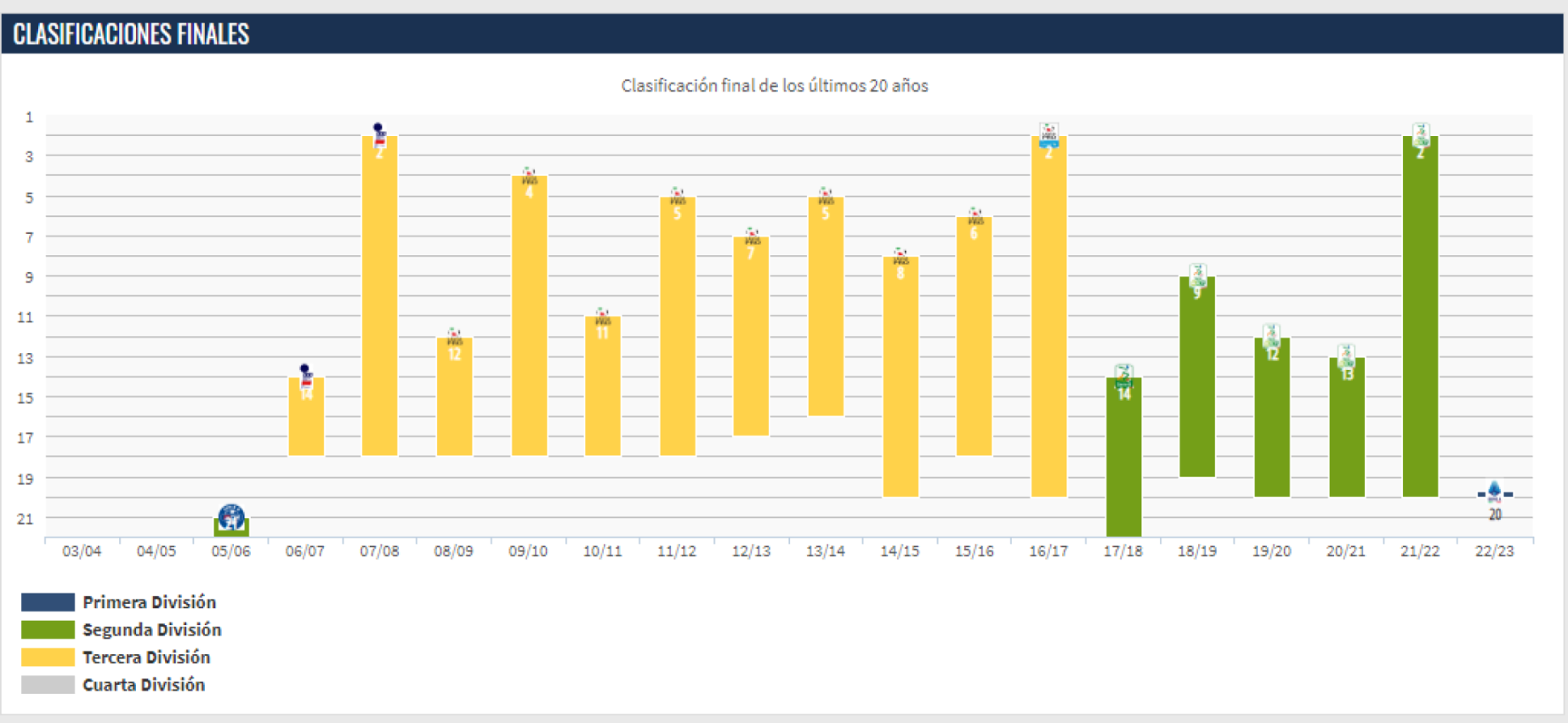The image size is (1568, 723).
Task: Click the chart subtitle about últimos 20 años
Action: pos(775,86)
